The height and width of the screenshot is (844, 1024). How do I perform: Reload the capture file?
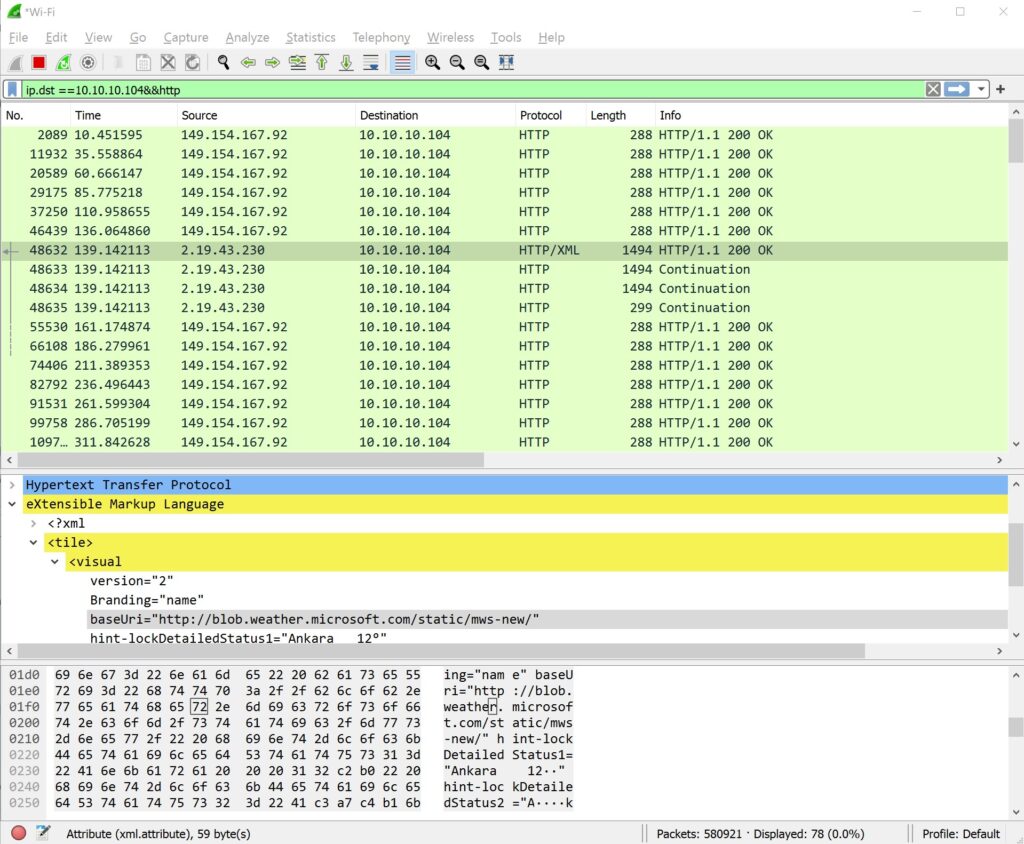(192, 63)
